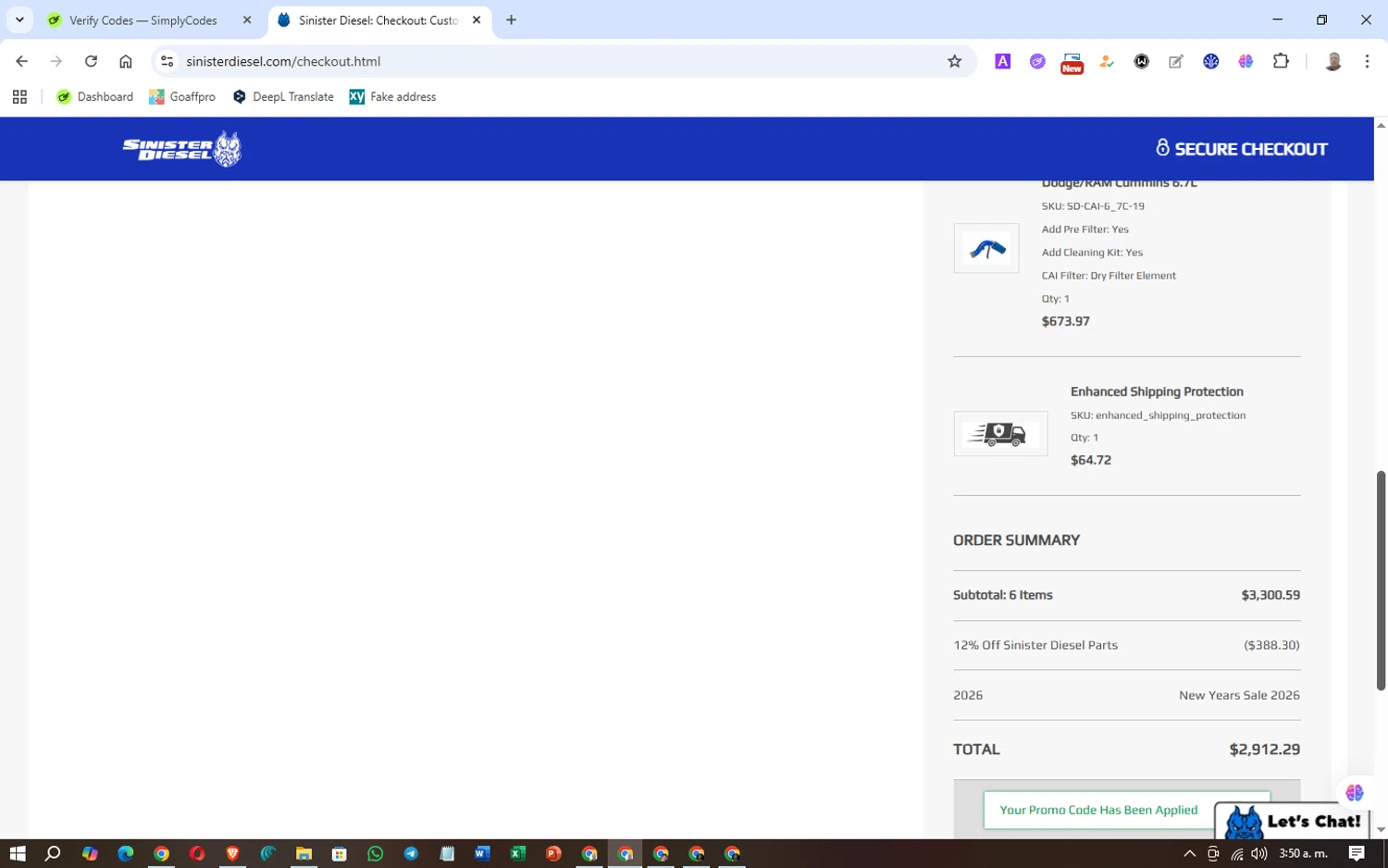Go back to the previous page

(x=21, y=61)
